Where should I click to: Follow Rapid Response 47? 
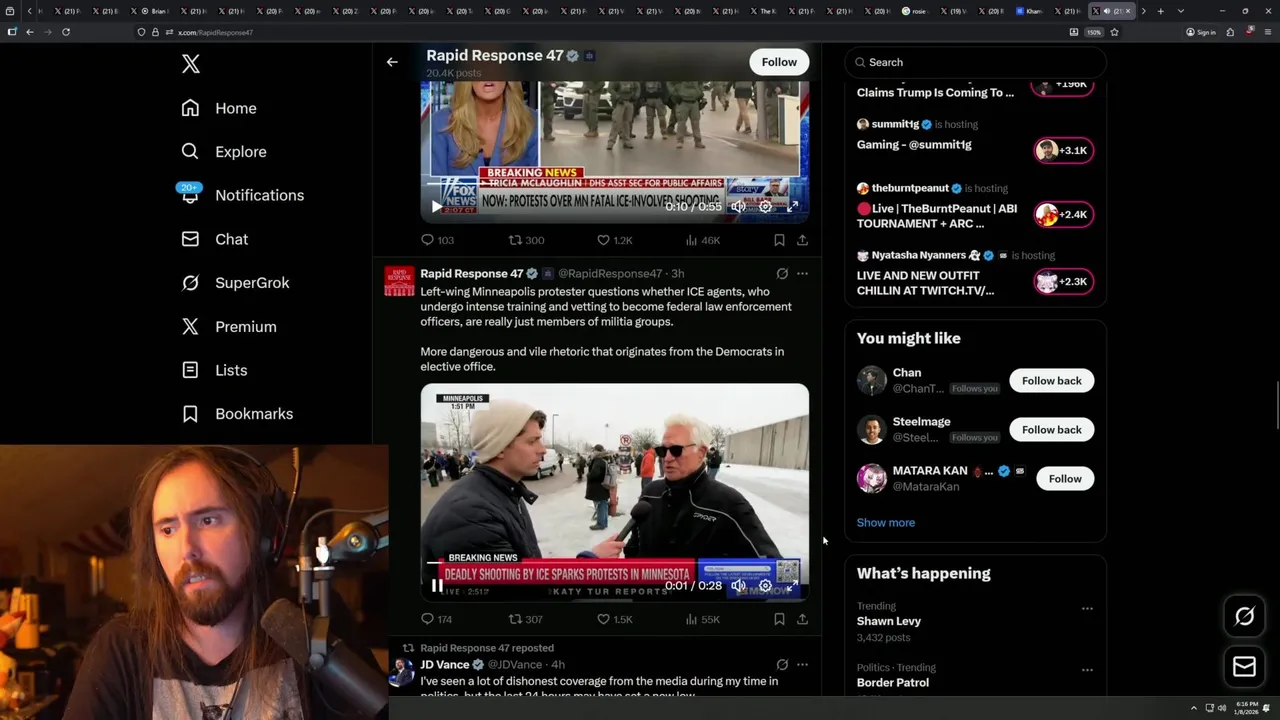coord(779,62)
